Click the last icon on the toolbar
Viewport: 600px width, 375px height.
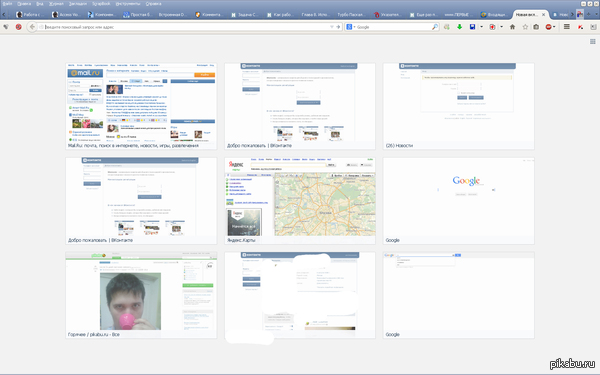click(x=593, y=27)
